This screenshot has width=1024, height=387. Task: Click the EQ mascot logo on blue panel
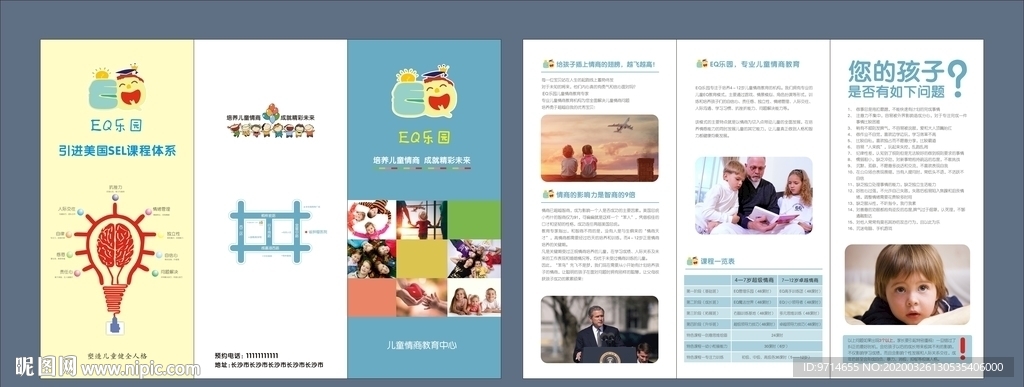pyautogui.click(x=424, y=92)
